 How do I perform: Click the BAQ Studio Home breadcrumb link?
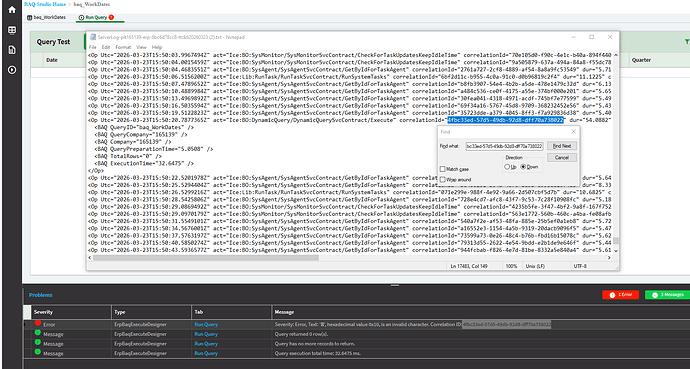(x=45, y=4)
